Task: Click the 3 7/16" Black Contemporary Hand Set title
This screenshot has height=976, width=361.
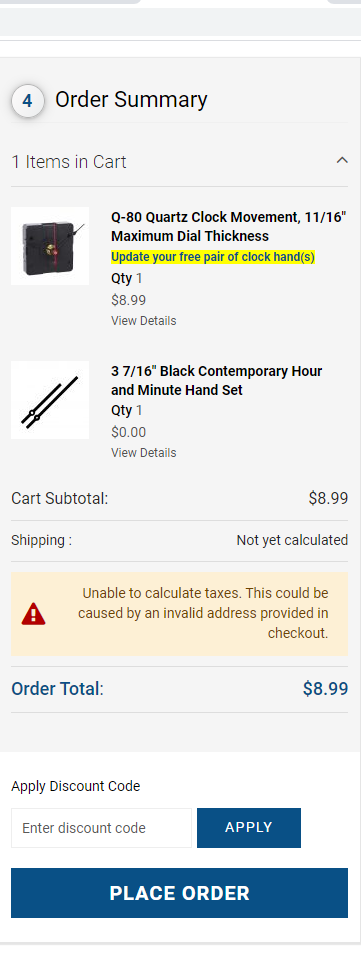Action: click(x=217, y=380)
